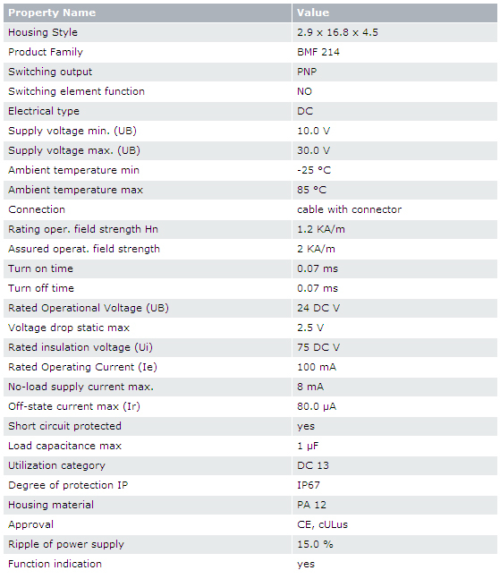
Task: Select the Switching output label
Action: click(50, 72)
